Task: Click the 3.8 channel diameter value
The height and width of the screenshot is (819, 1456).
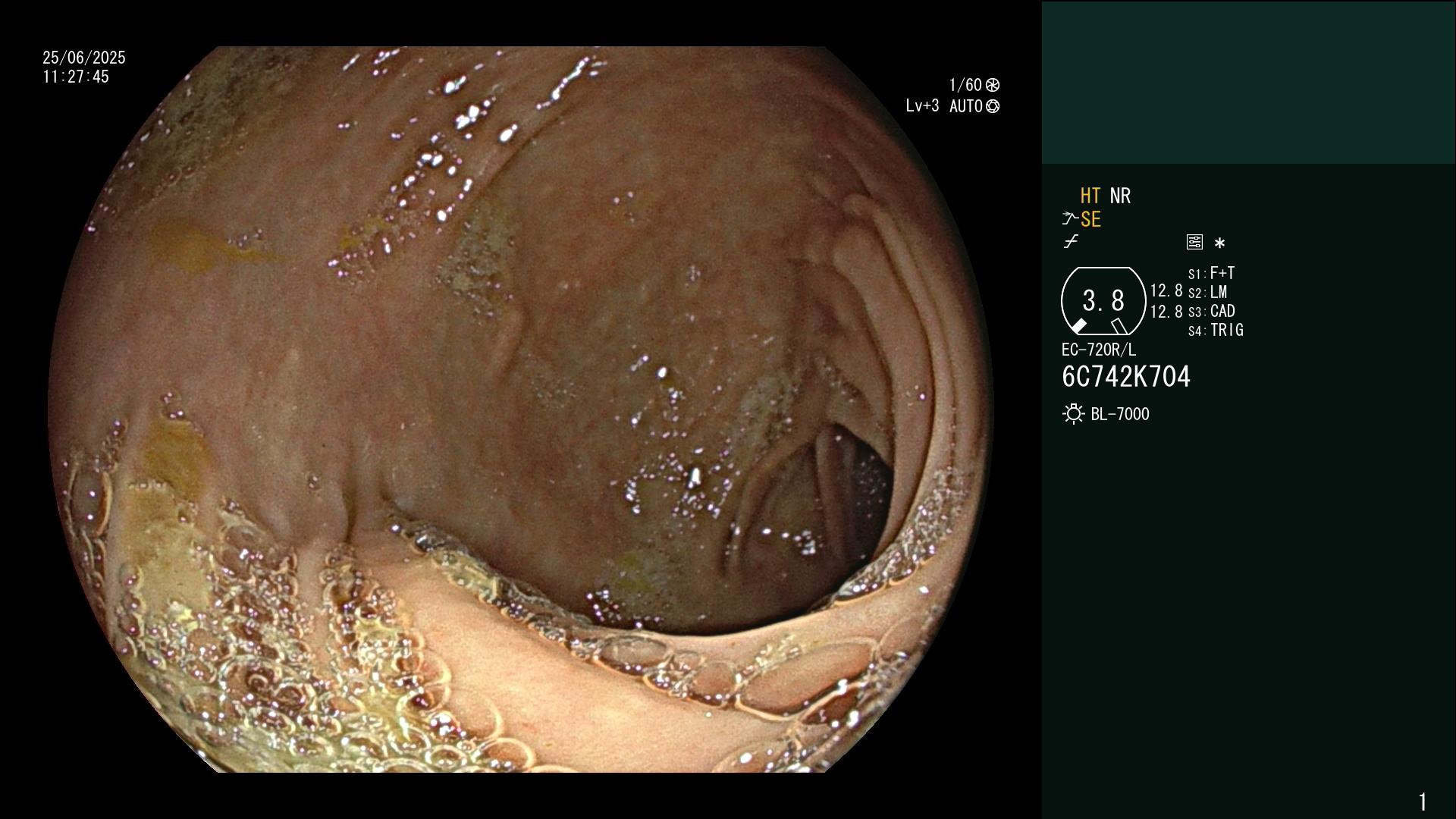Action: pos(1103,300)
